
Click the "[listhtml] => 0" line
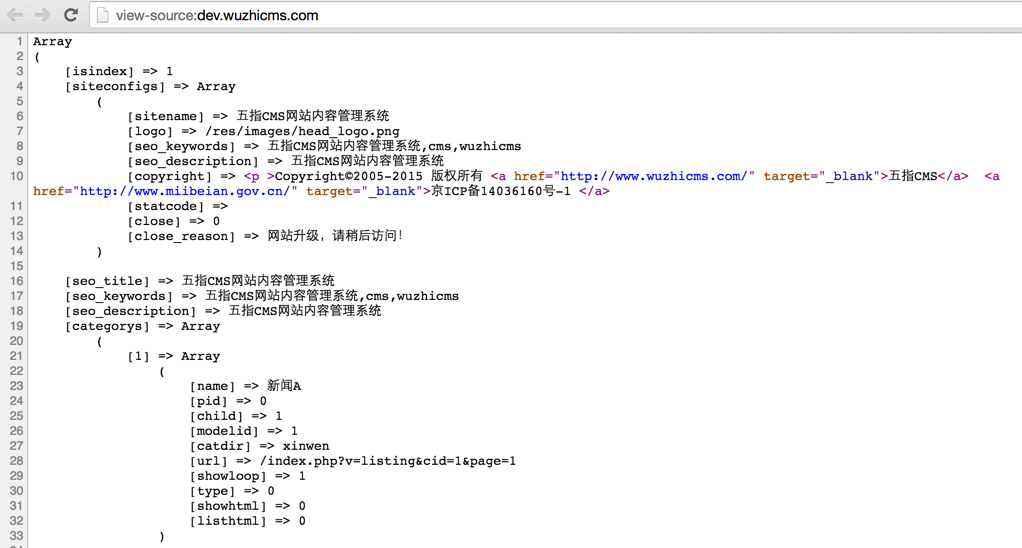coord(248,521)
